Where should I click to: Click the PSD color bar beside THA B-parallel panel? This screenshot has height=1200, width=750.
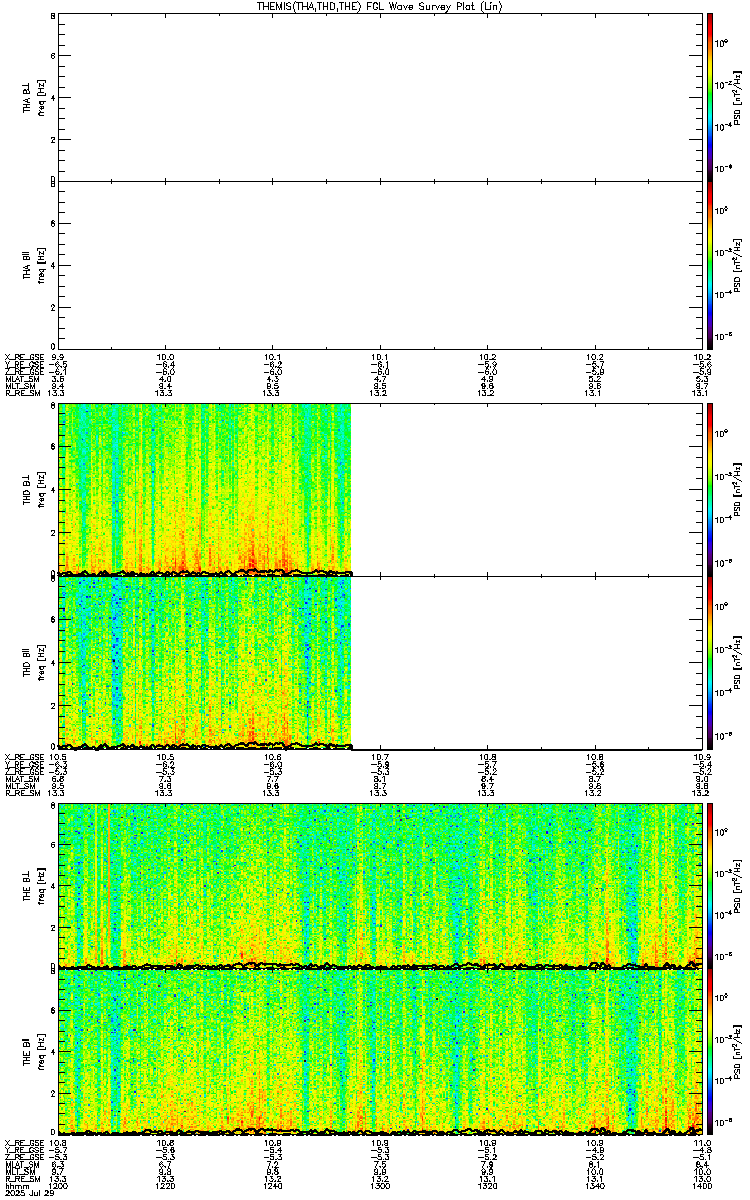(709, 264)
